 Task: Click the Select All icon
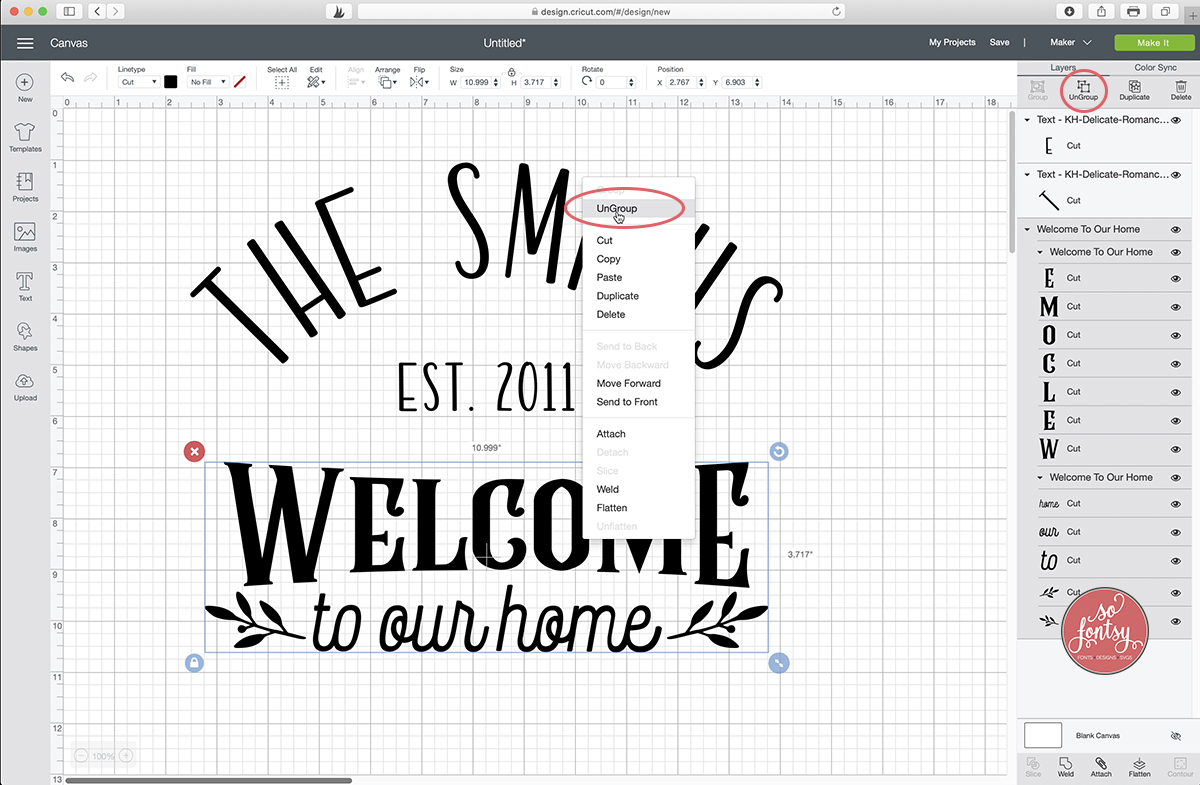point(282,82)
